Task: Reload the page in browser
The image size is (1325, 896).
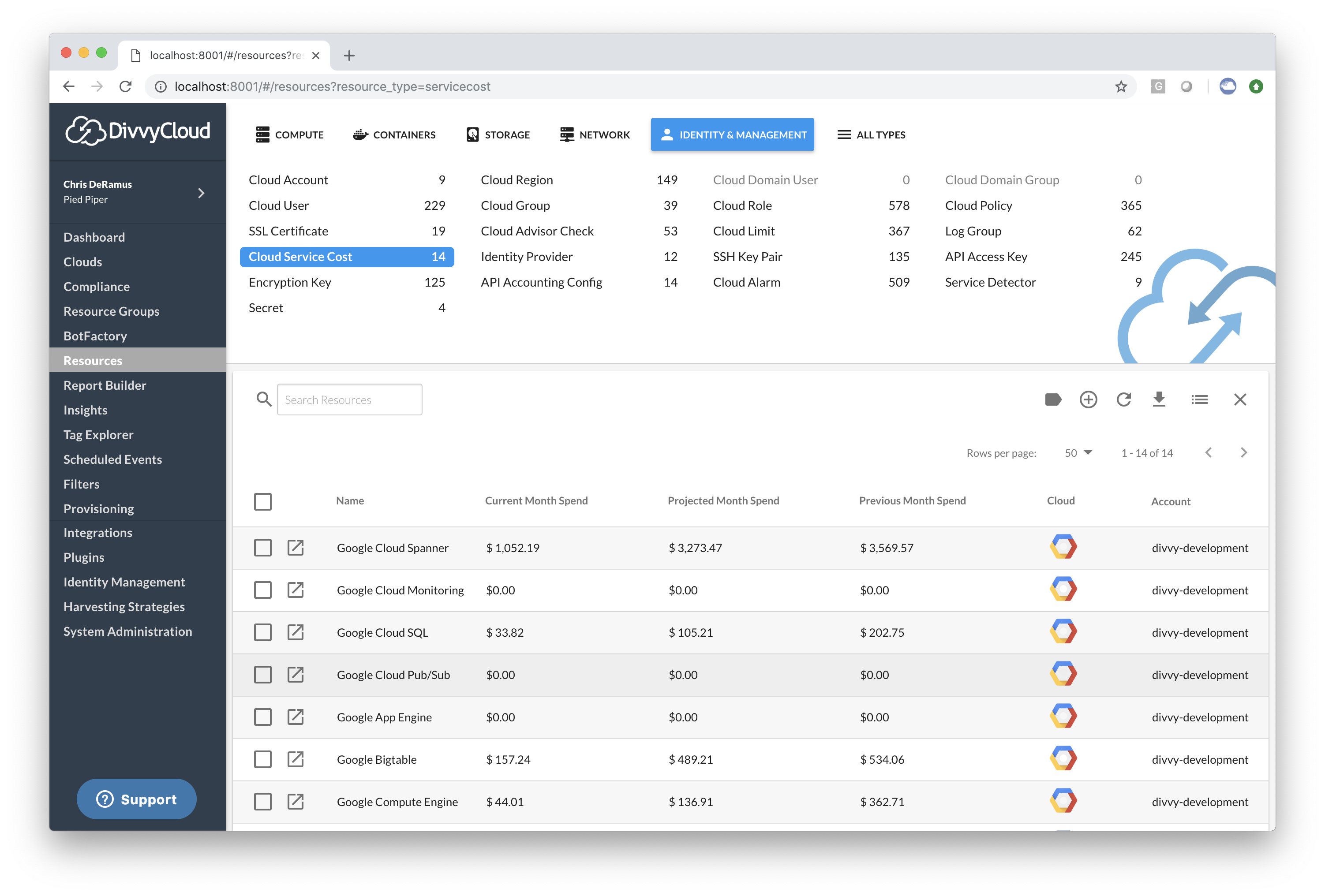Action: point(125,86)
